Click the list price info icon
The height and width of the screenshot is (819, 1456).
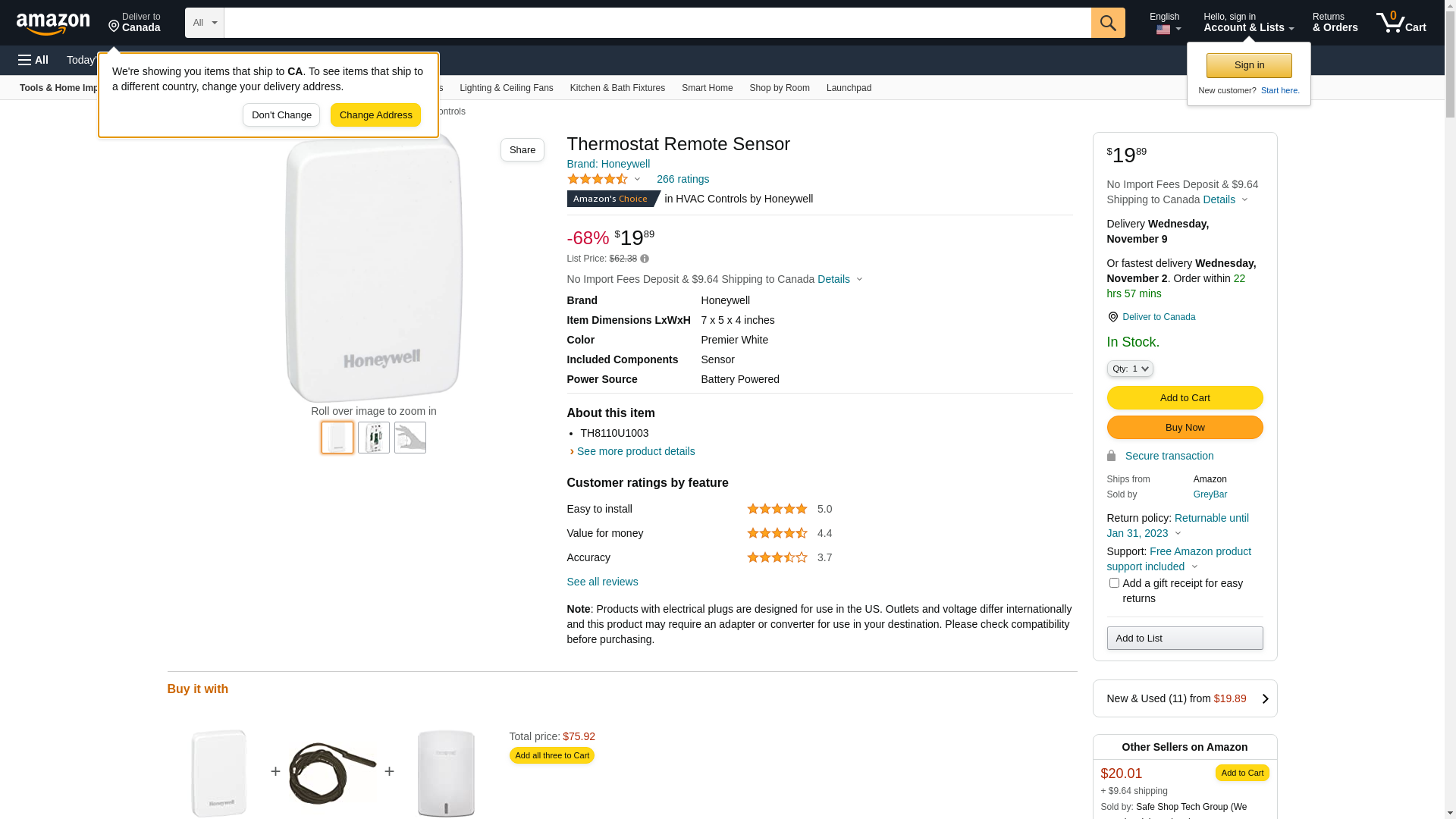645,259
